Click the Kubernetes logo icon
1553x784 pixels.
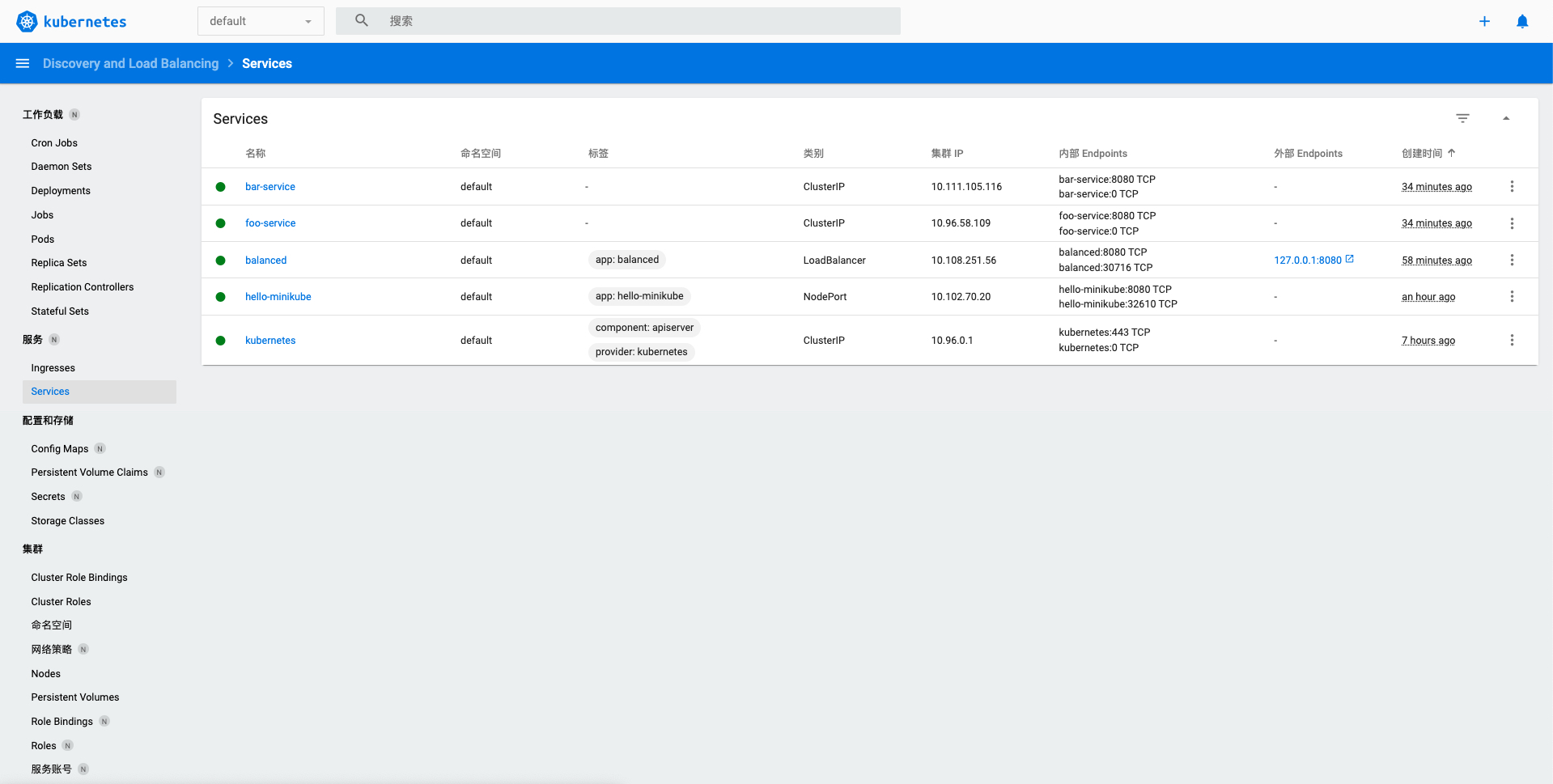click(x=27, y=22)
